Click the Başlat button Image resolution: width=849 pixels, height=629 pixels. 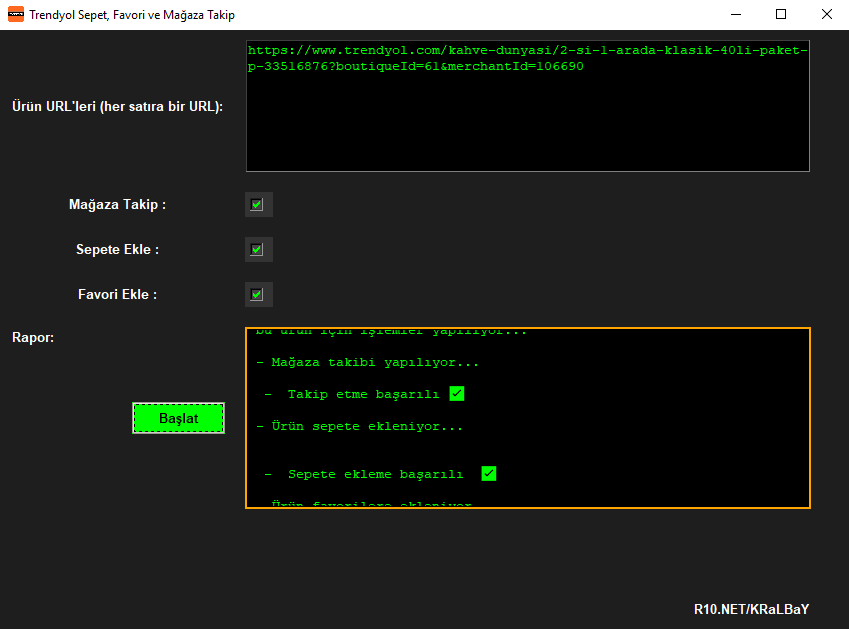178,418
